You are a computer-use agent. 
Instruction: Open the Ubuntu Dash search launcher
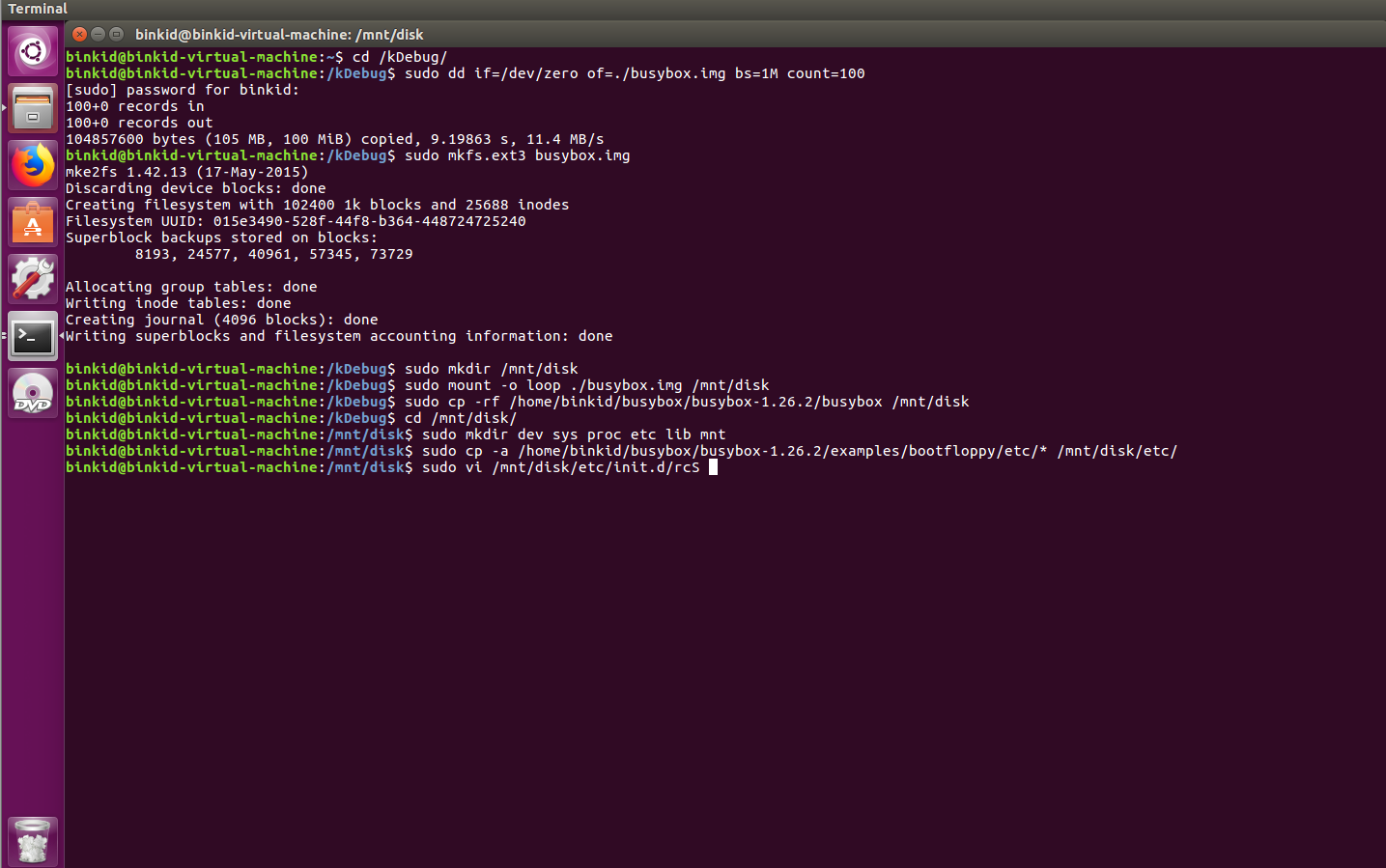coord(33,51)
